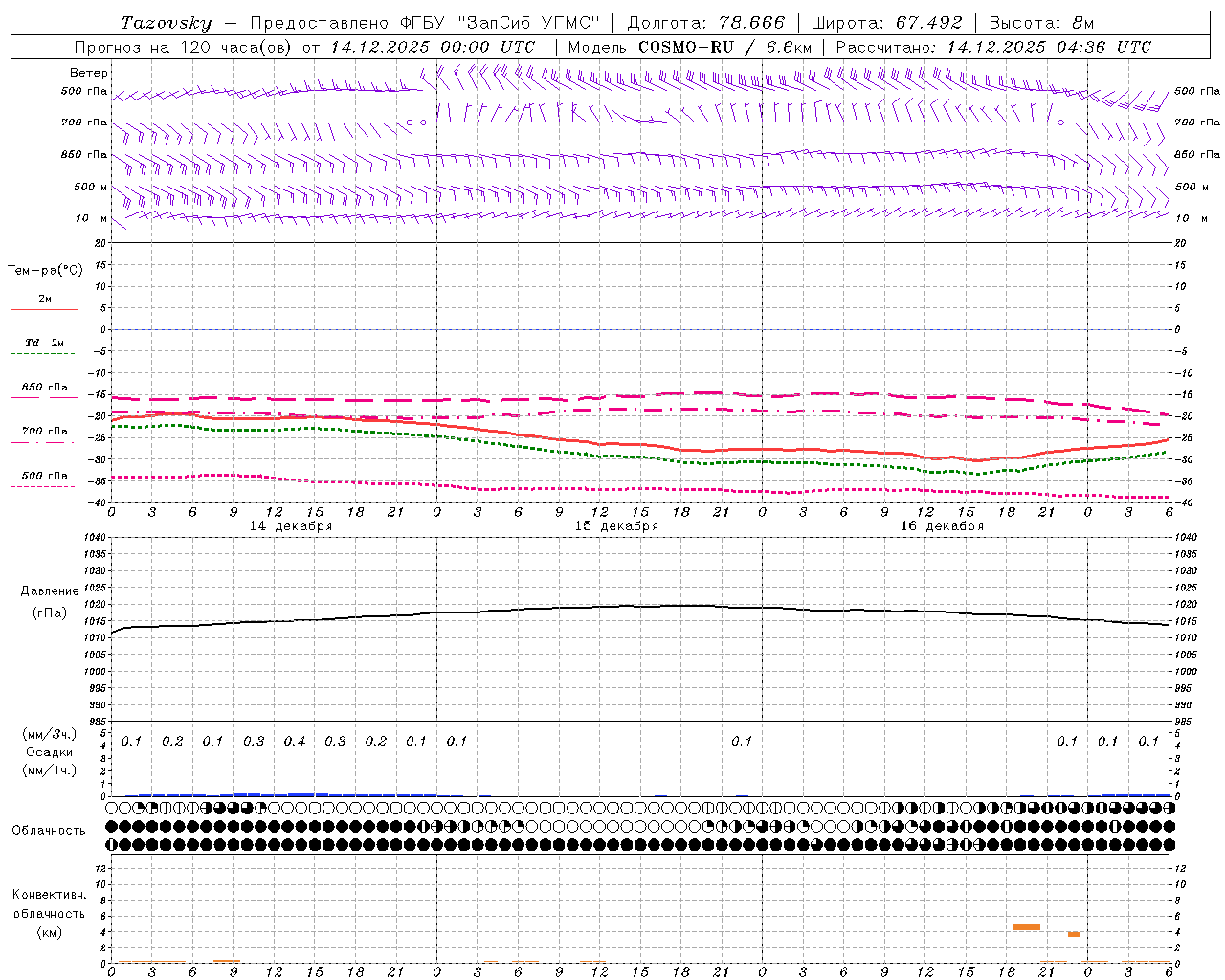Click the dotted line sample under the 500 гПа temperature legend

click(x=43, y=487)
